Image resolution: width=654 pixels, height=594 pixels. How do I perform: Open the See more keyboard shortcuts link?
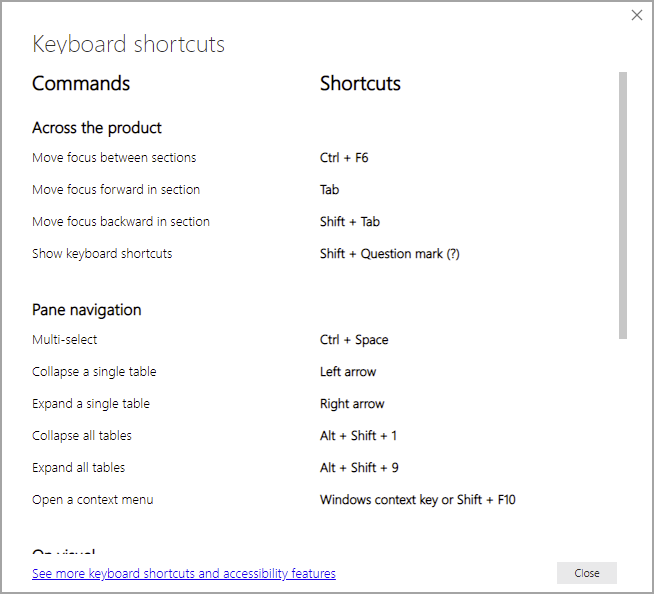click(x=184, y=574)
